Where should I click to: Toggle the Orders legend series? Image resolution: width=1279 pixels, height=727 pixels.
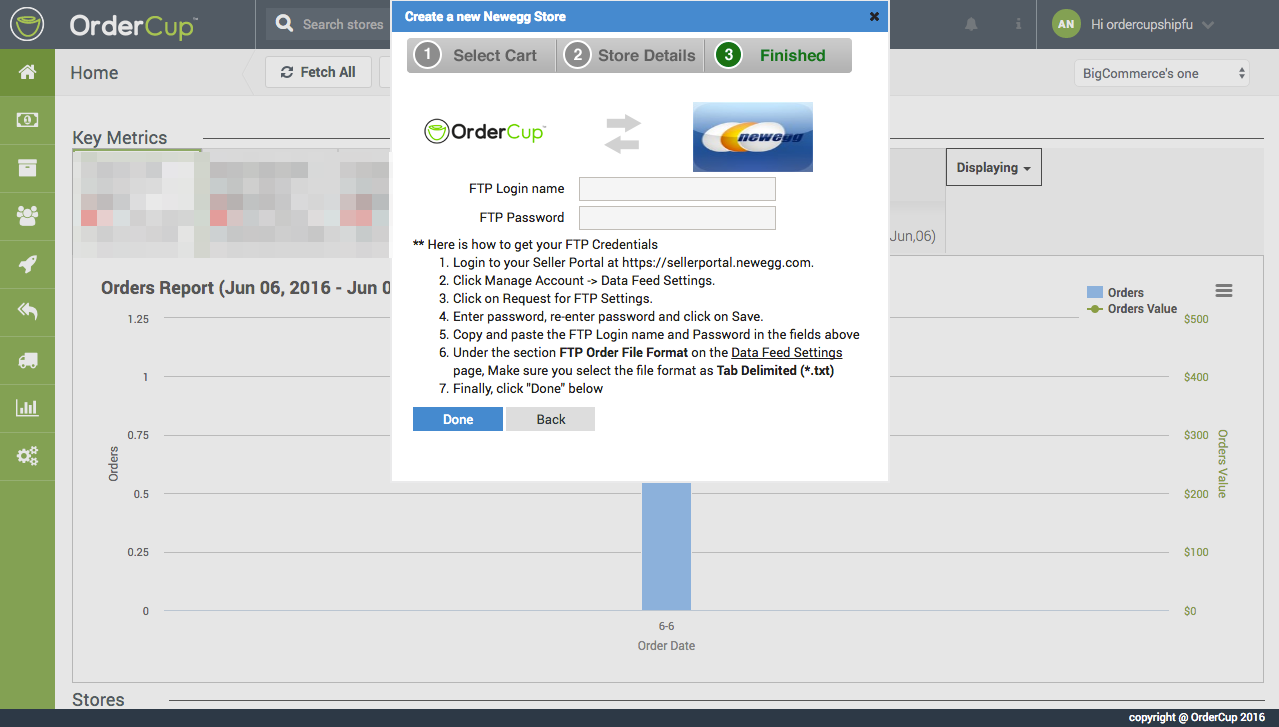pyautogui.click(x=1115, y=293)
